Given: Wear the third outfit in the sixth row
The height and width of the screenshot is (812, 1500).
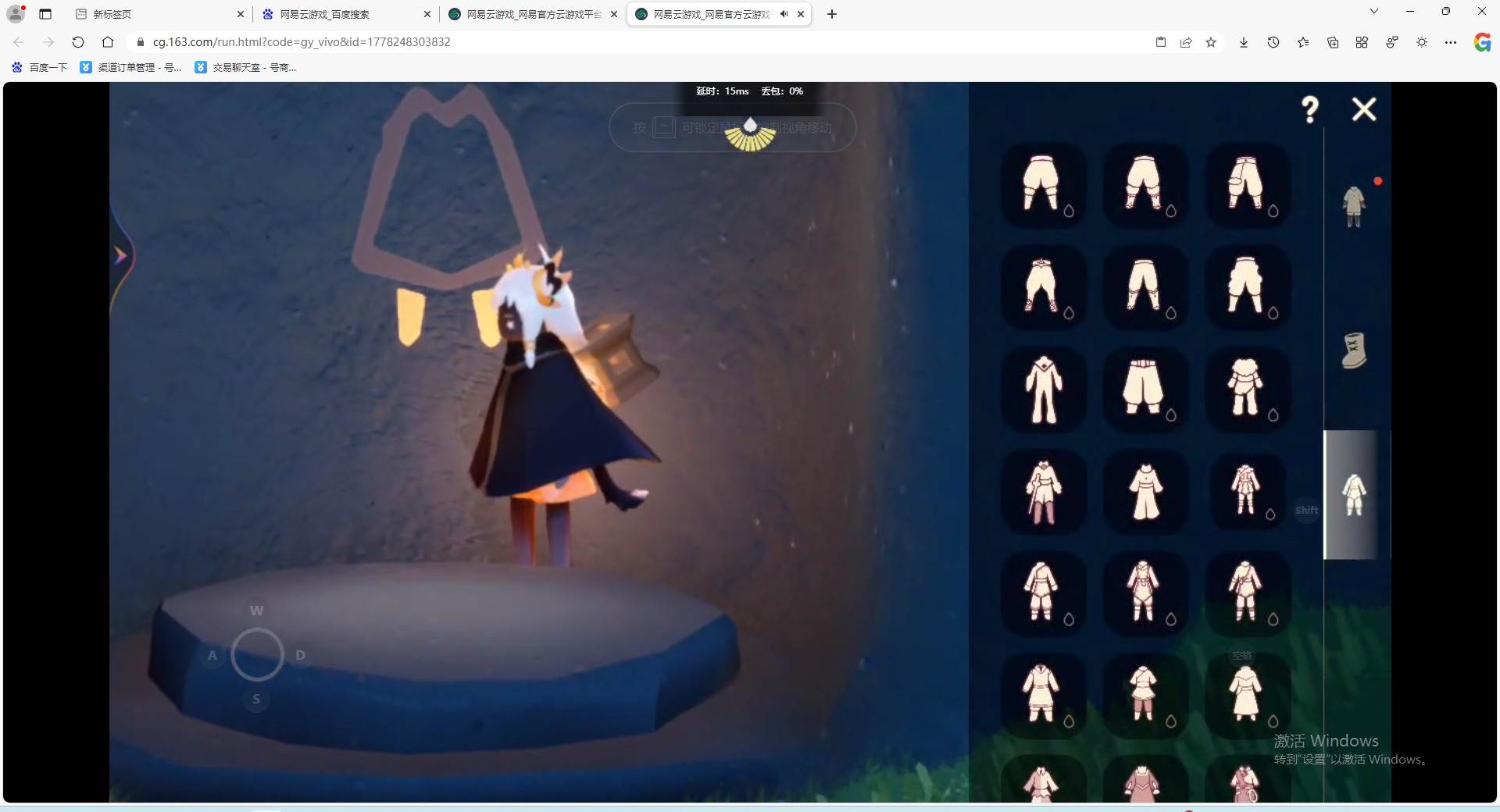Looking at the screenshot, I should tap(1247, 696).
